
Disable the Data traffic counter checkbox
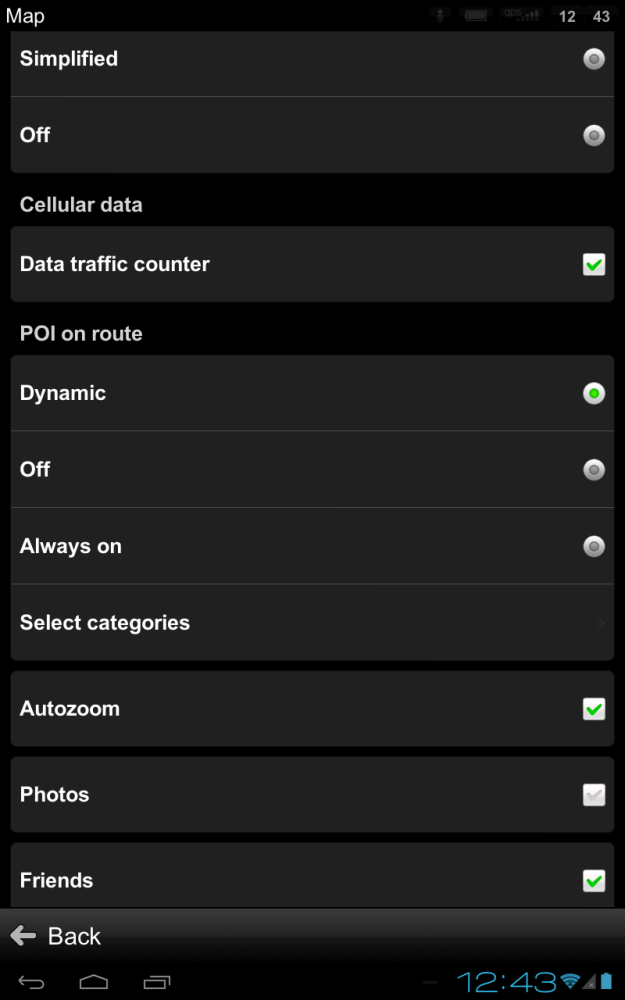coord(593,264)
